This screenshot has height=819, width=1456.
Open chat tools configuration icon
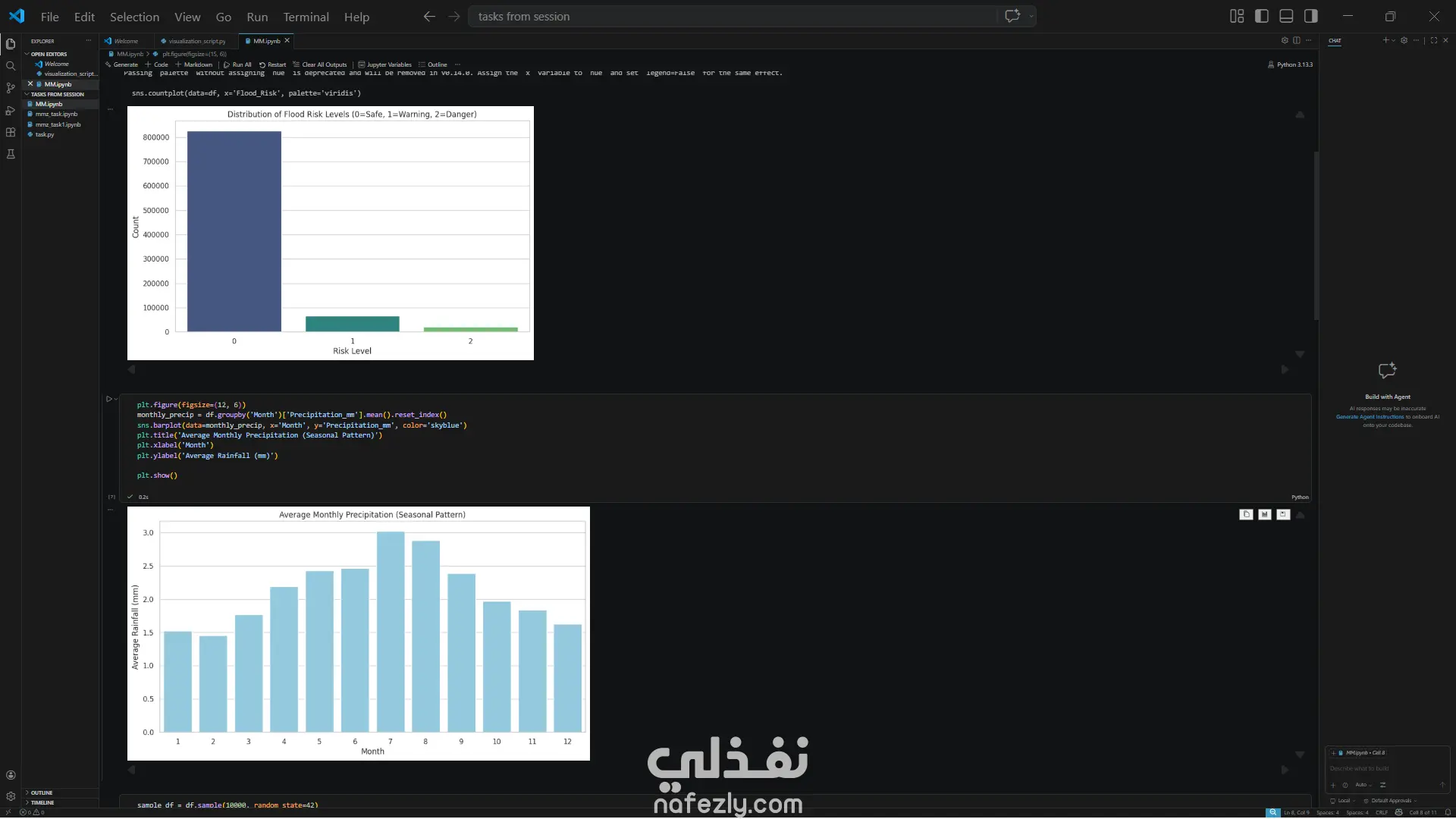(x=1382, y=785)
